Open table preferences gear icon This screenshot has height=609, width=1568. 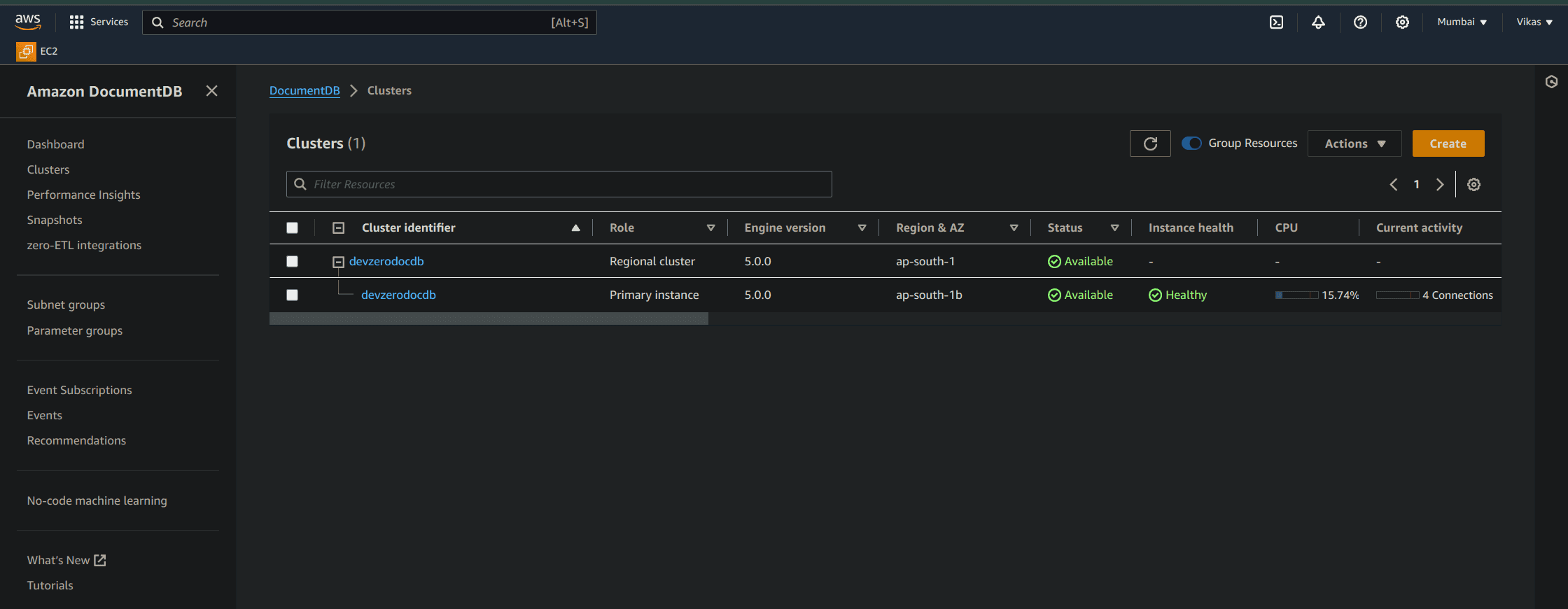coord(1473,184)
